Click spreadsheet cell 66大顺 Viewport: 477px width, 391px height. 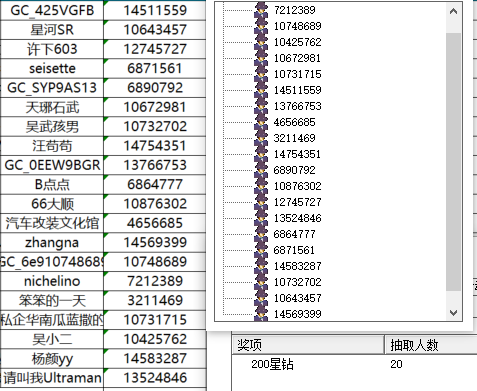[52, 204]
